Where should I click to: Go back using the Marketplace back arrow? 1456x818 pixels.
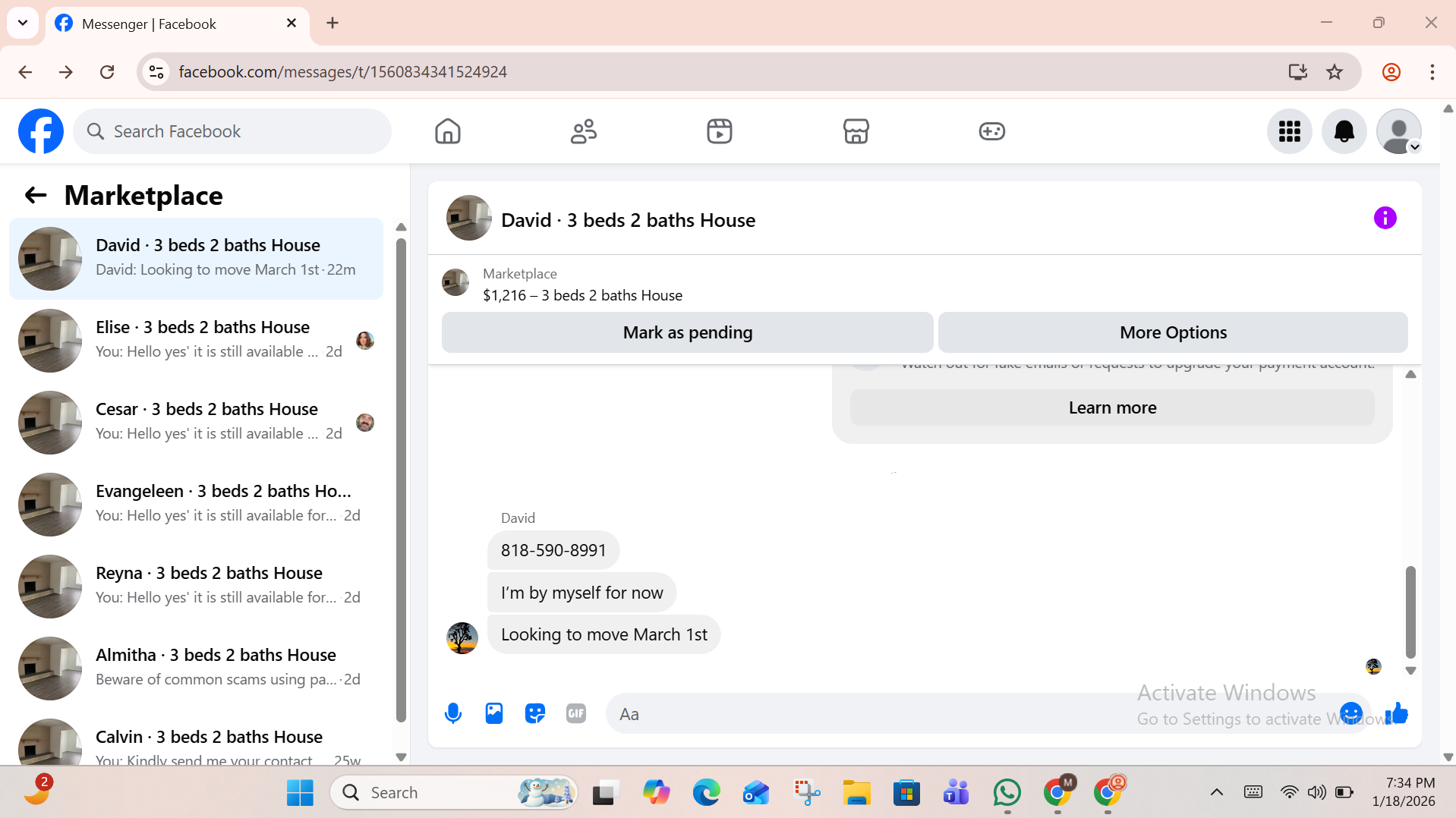pyautogui.click(x=36, y=196)
